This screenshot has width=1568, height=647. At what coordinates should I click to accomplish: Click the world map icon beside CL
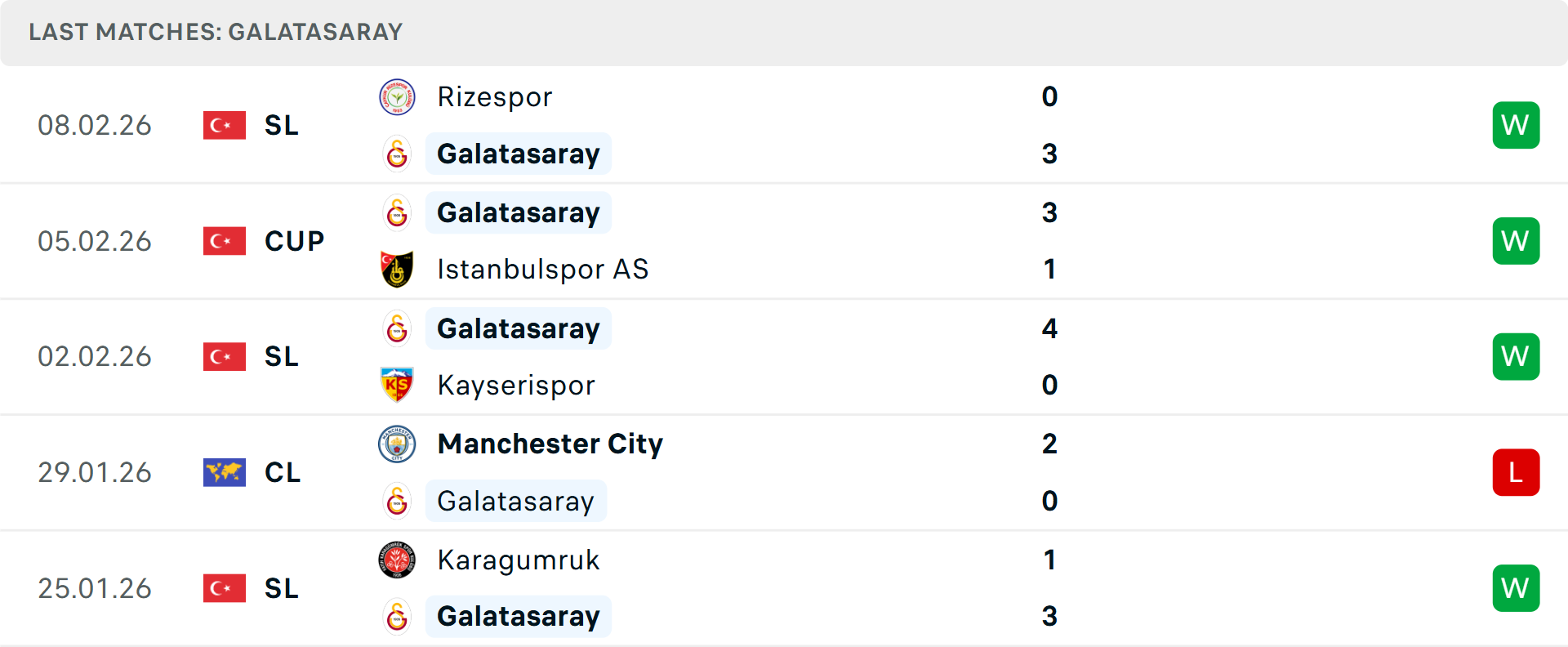(x=224, y=472)
